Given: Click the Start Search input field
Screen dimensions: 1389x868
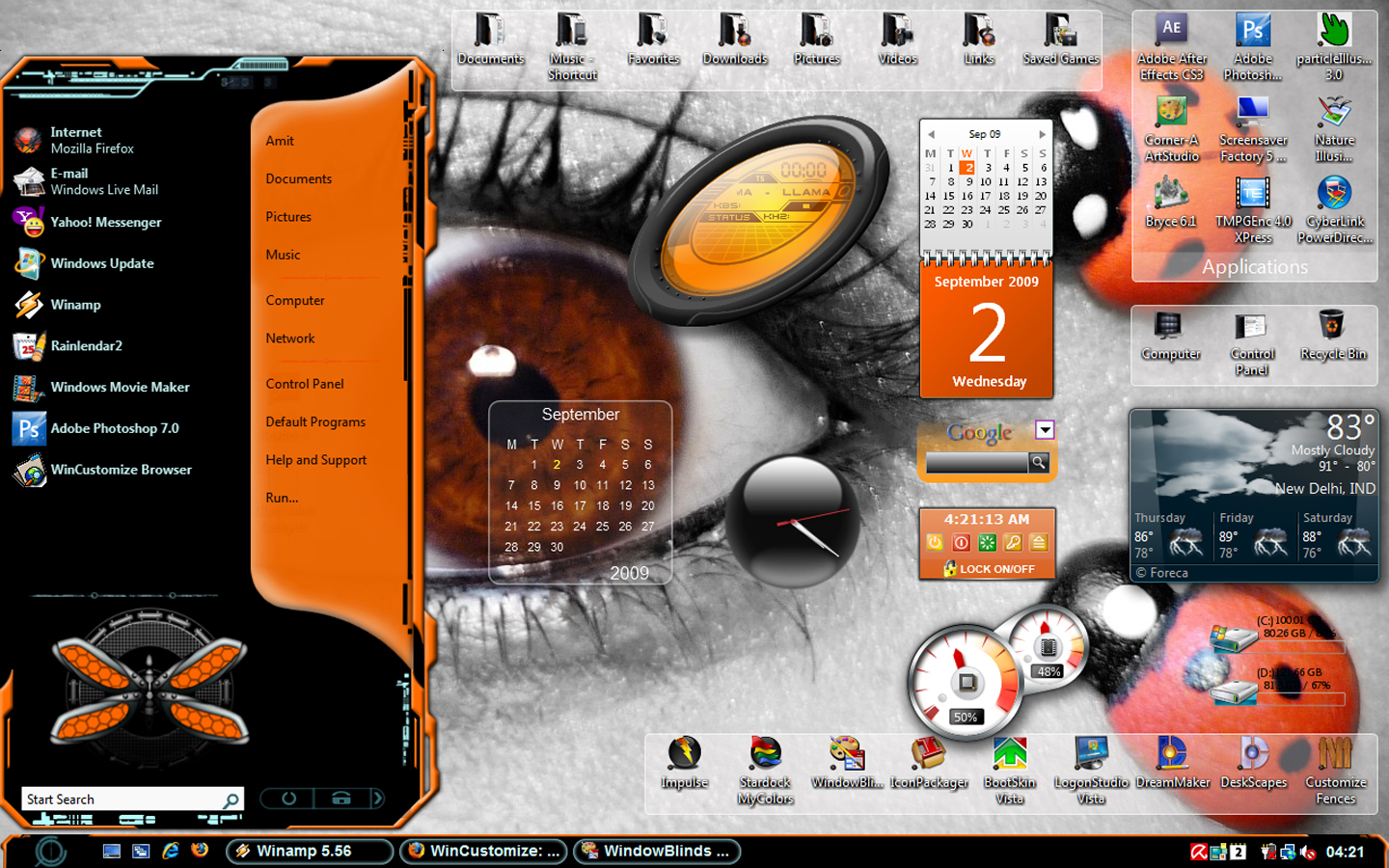Looking at the screenshot, I should point(132,799).
